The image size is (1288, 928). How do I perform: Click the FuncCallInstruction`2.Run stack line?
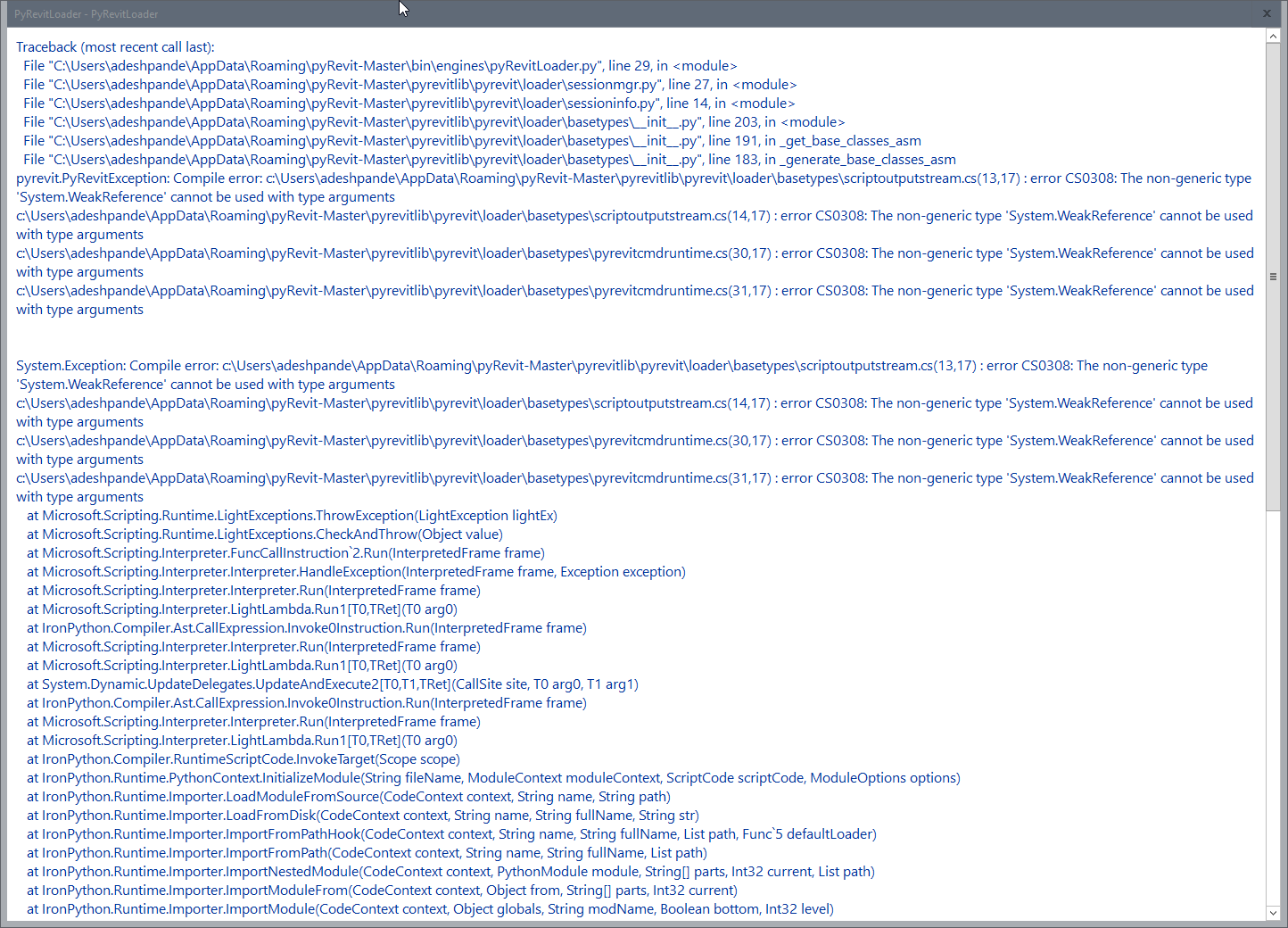point(285,553)
